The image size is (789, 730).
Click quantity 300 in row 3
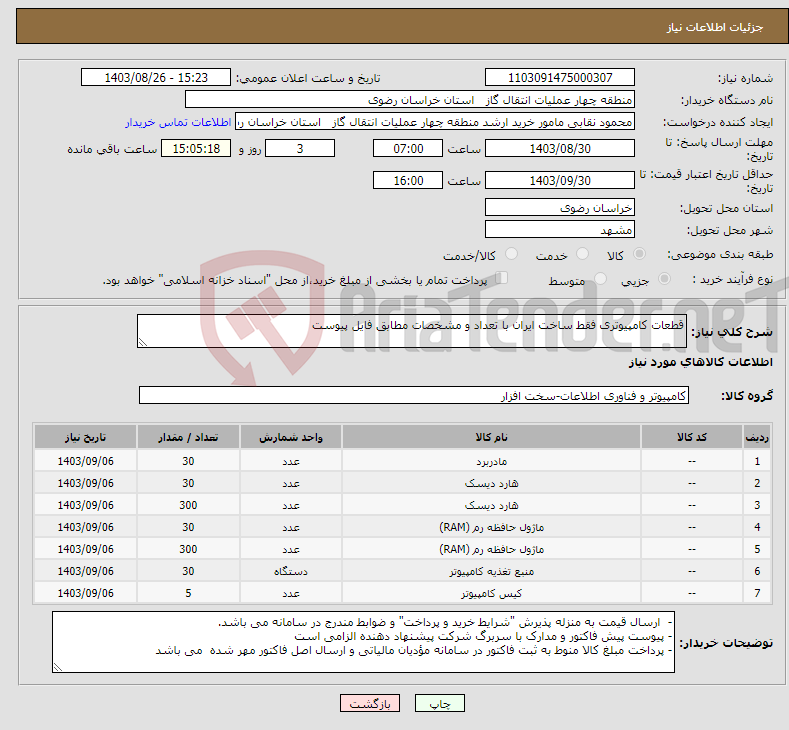188,505
